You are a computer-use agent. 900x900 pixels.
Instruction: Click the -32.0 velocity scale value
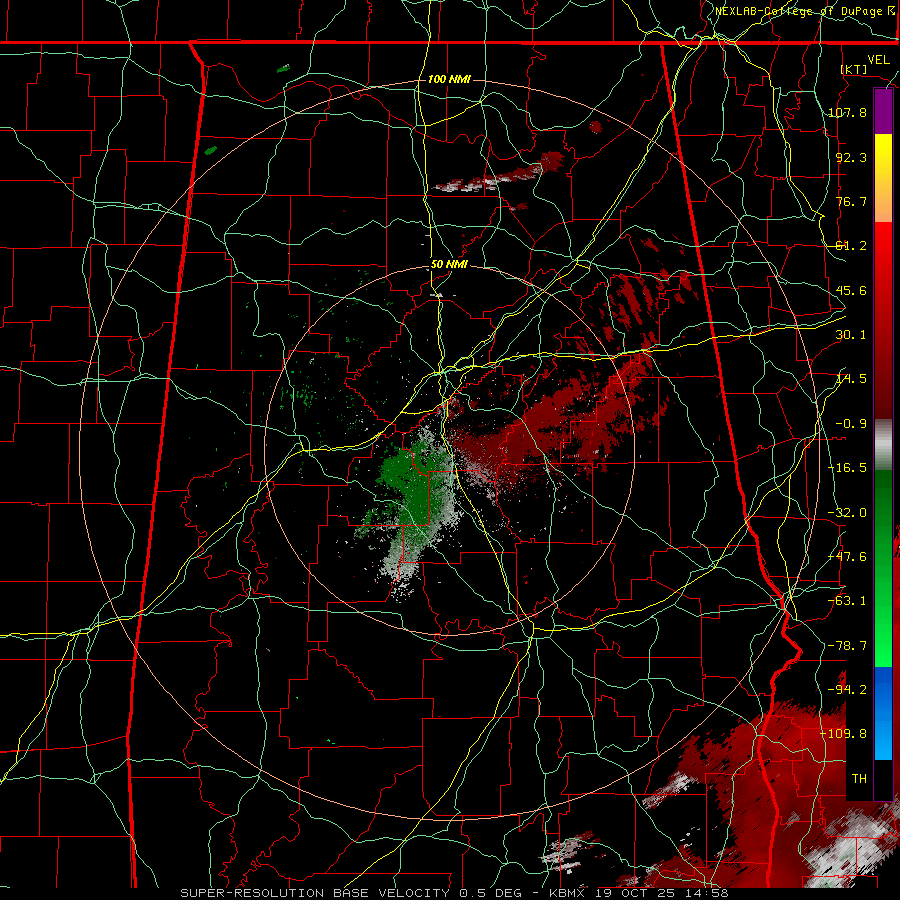(847, 513)
